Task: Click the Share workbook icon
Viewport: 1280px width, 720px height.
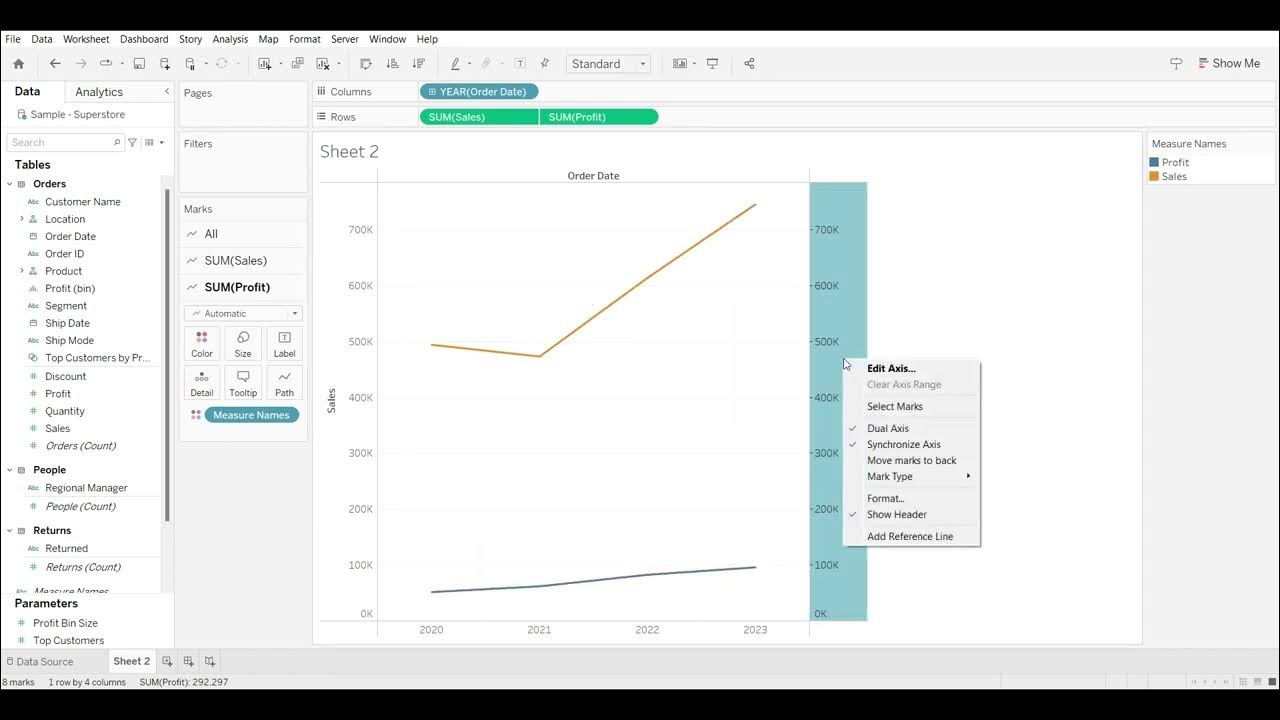Action: [x=749, y=64]
